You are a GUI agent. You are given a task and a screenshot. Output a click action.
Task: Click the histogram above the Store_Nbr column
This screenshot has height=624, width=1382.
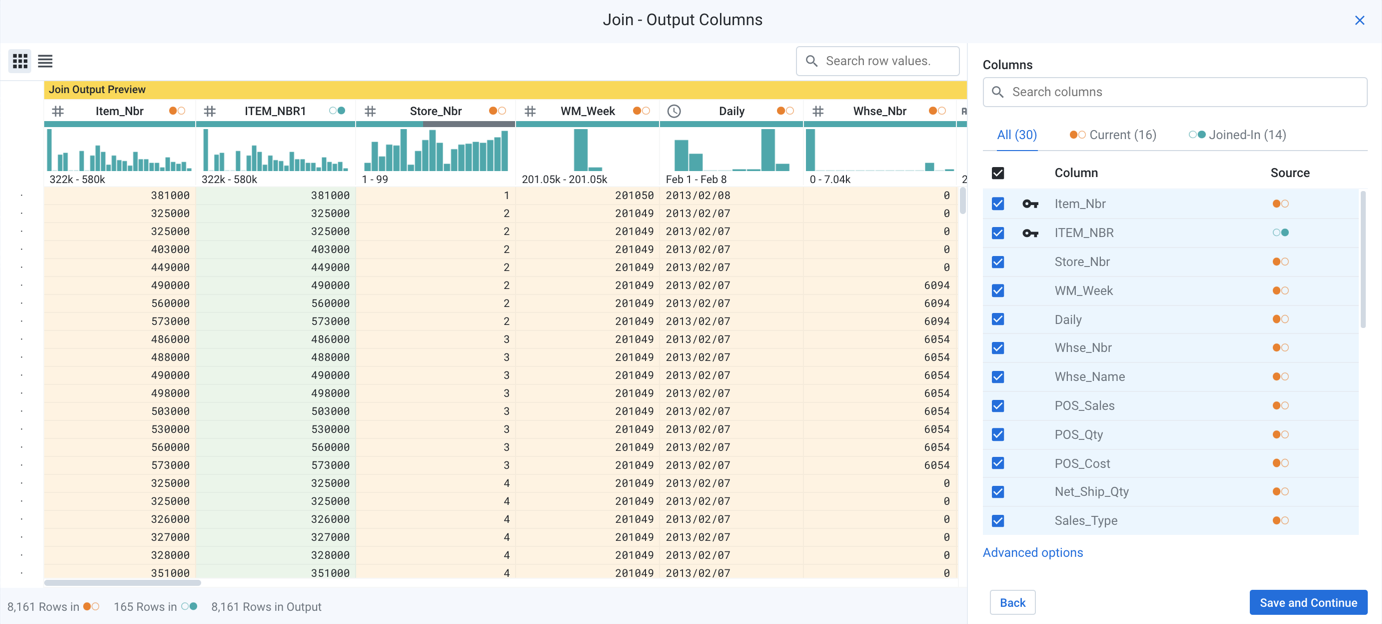pos(434,150)
